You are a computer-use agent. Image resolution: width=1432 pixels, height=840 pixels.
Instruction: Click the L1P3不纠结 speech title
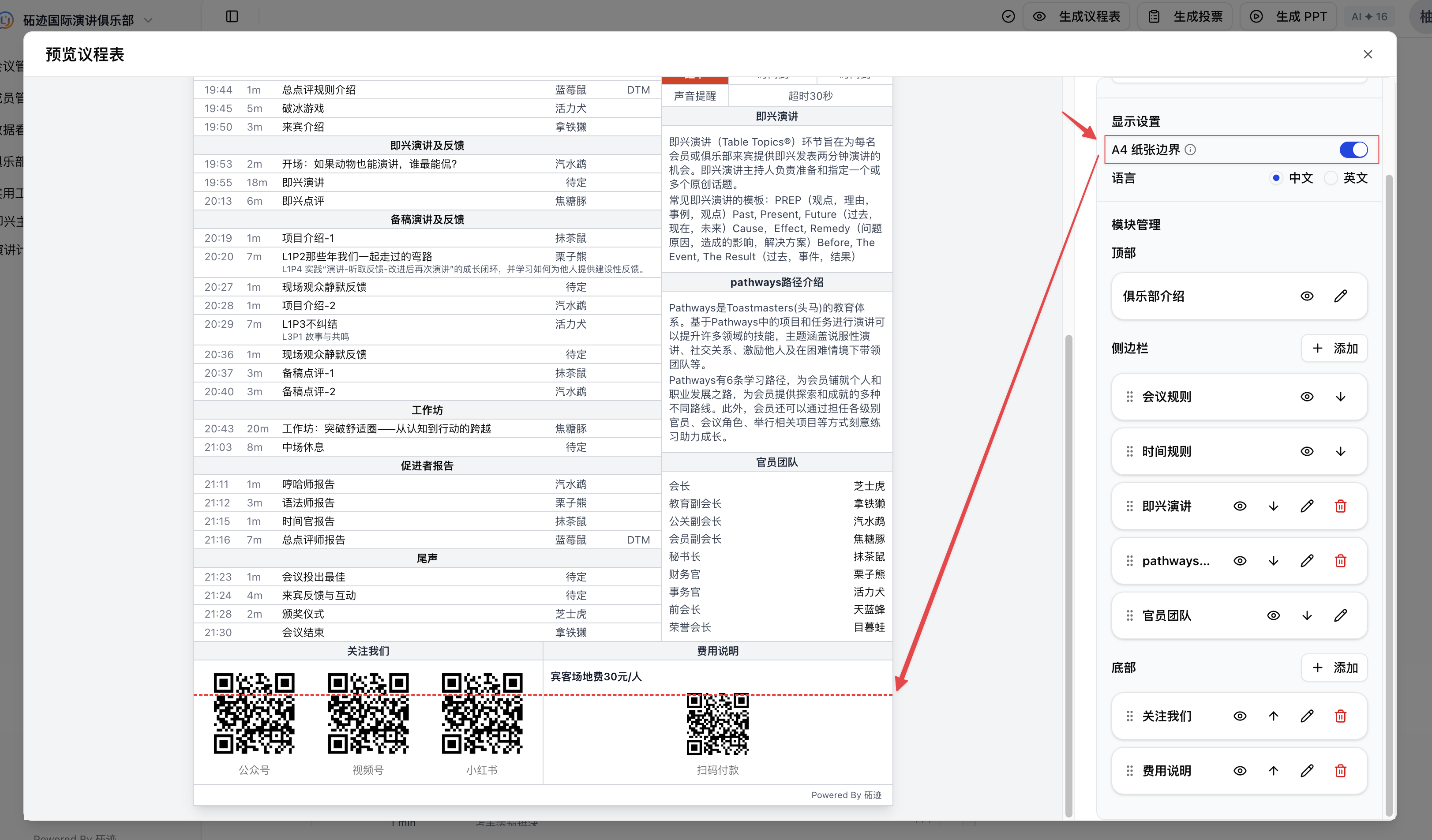pos(310,324)
